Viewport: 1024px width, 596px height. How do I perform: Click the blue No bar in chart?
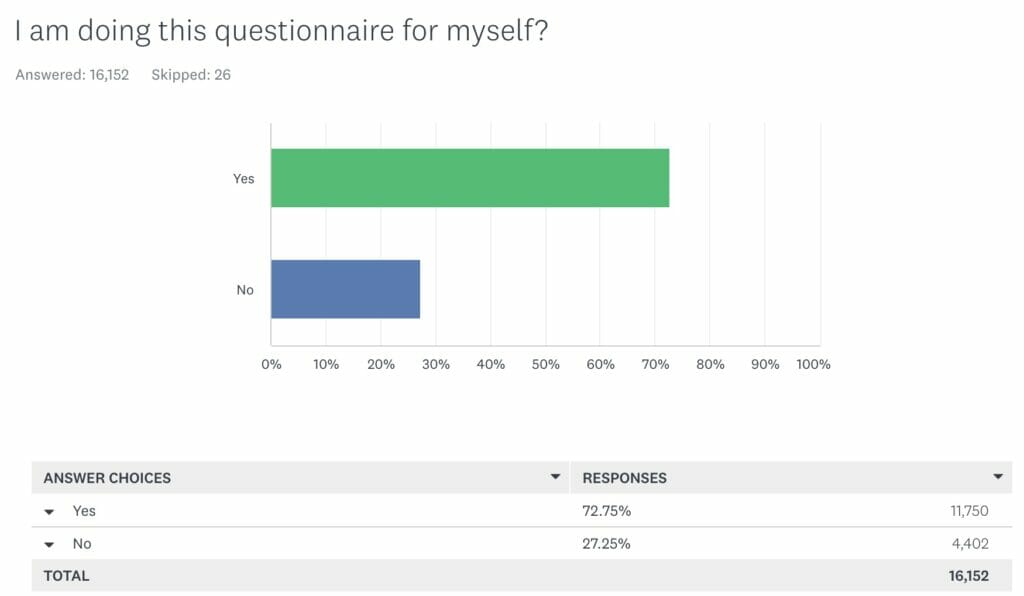345,289
